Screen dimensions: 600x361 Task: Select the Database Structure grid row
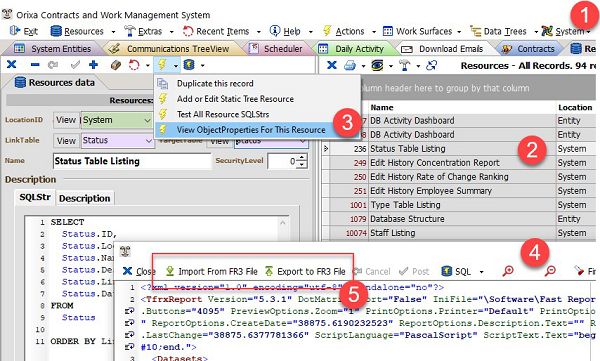click(459, 219)
